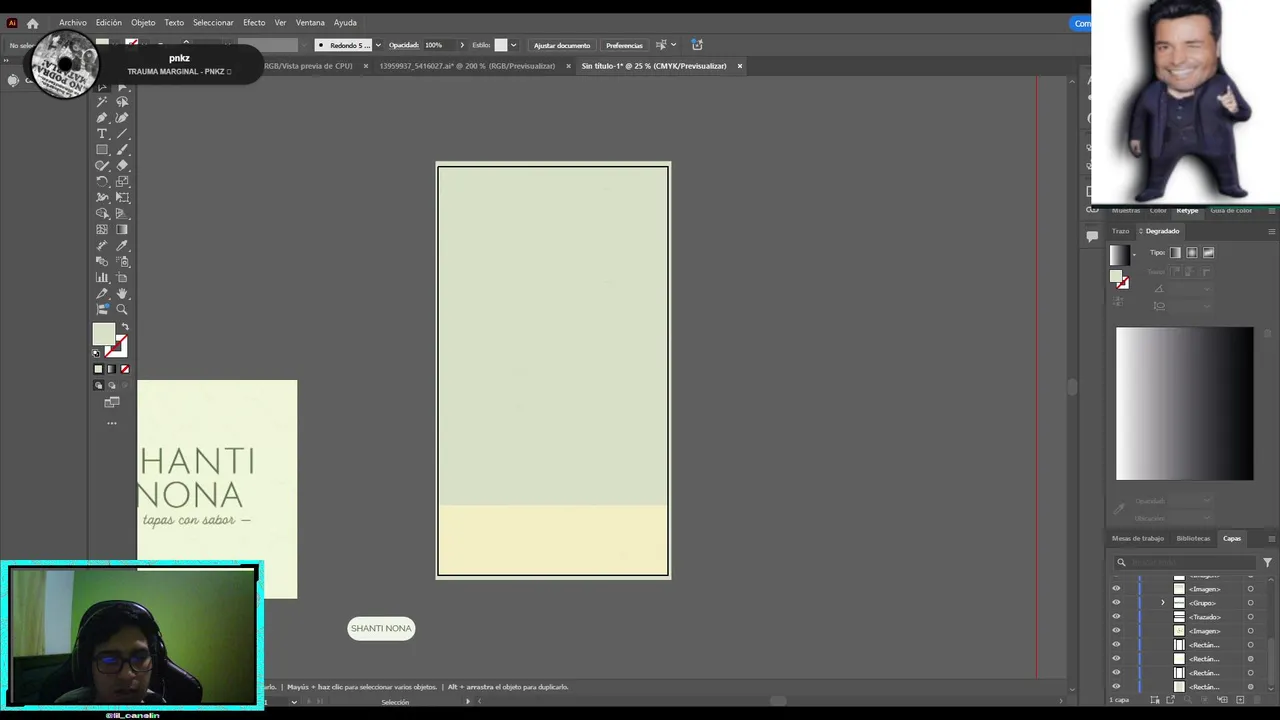Select the Column Graph tool
The image size is (1280, 720).
point(102,278)
